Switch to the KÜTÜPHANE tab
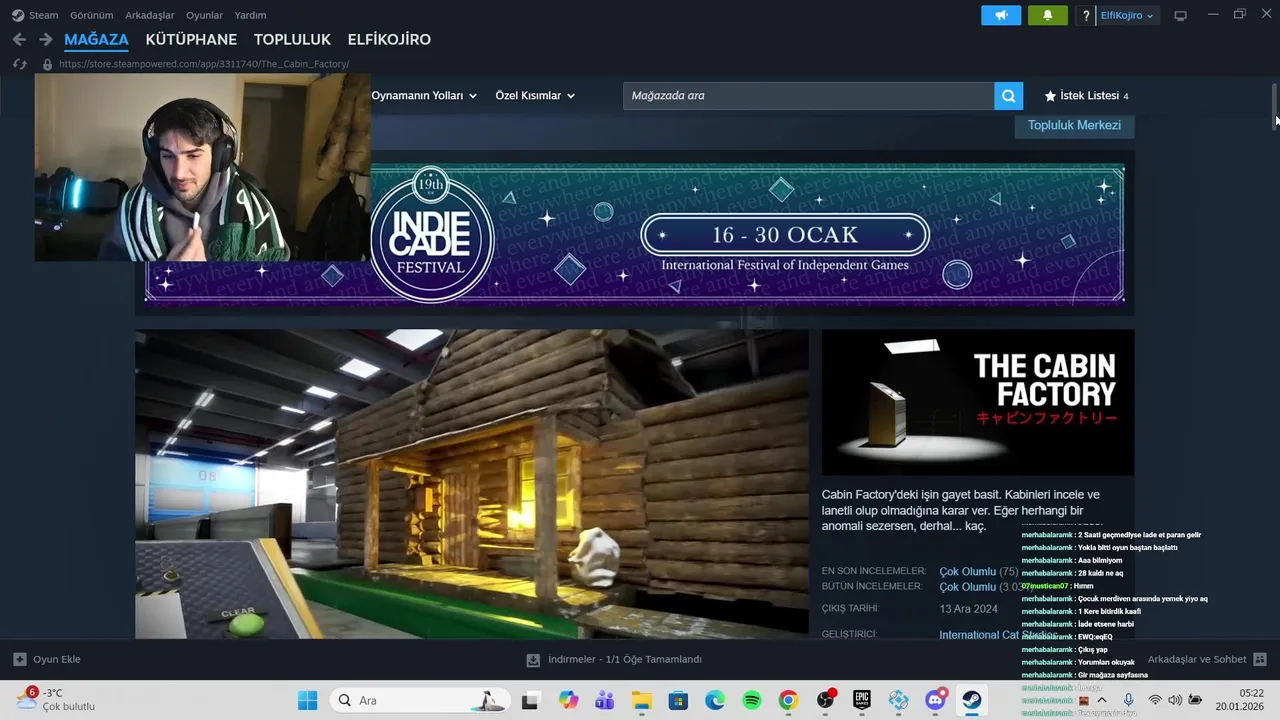Screen dimensions: 1280x720 coord(191,40)
